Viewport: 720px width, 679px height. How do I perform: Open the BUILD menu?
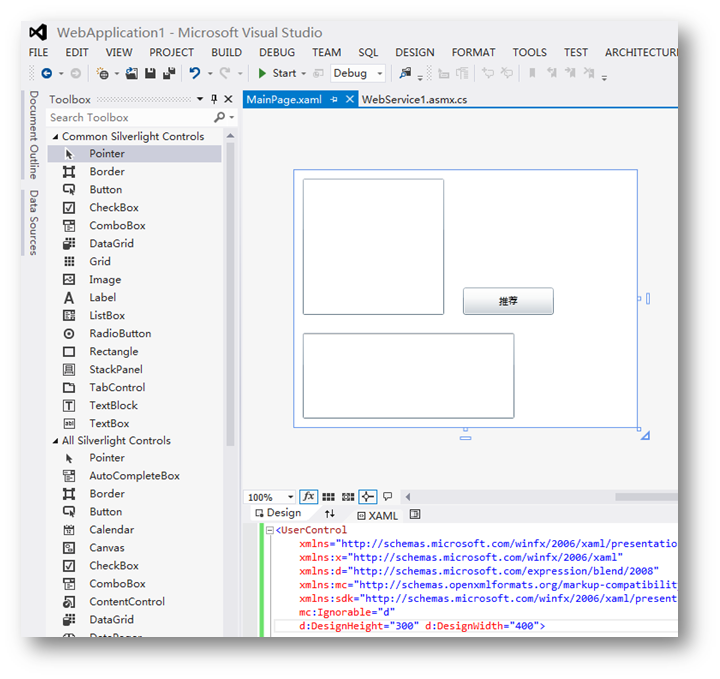(x=226, y=52)
